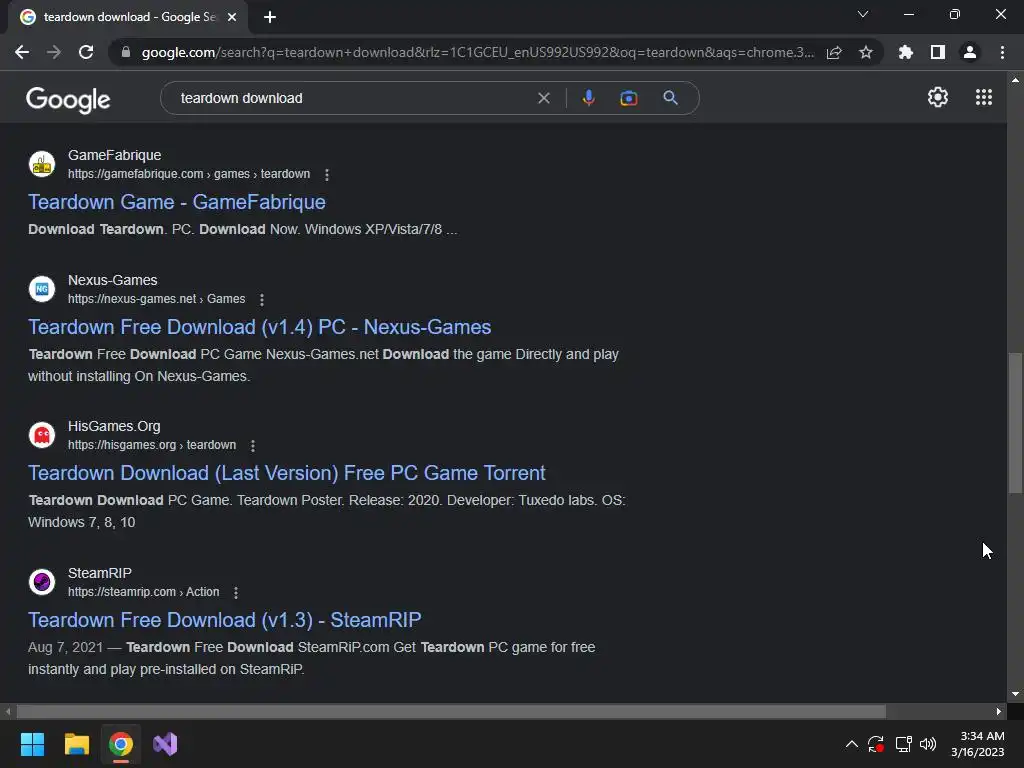This screenshot has height=768, width=1024.
Task: Open the Google apps grid
Action: (x=984, y=97)
